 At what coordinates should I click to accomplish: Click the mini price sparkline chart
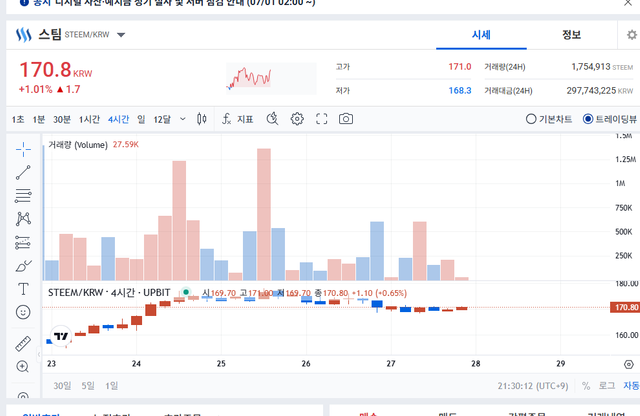point(271,78)
